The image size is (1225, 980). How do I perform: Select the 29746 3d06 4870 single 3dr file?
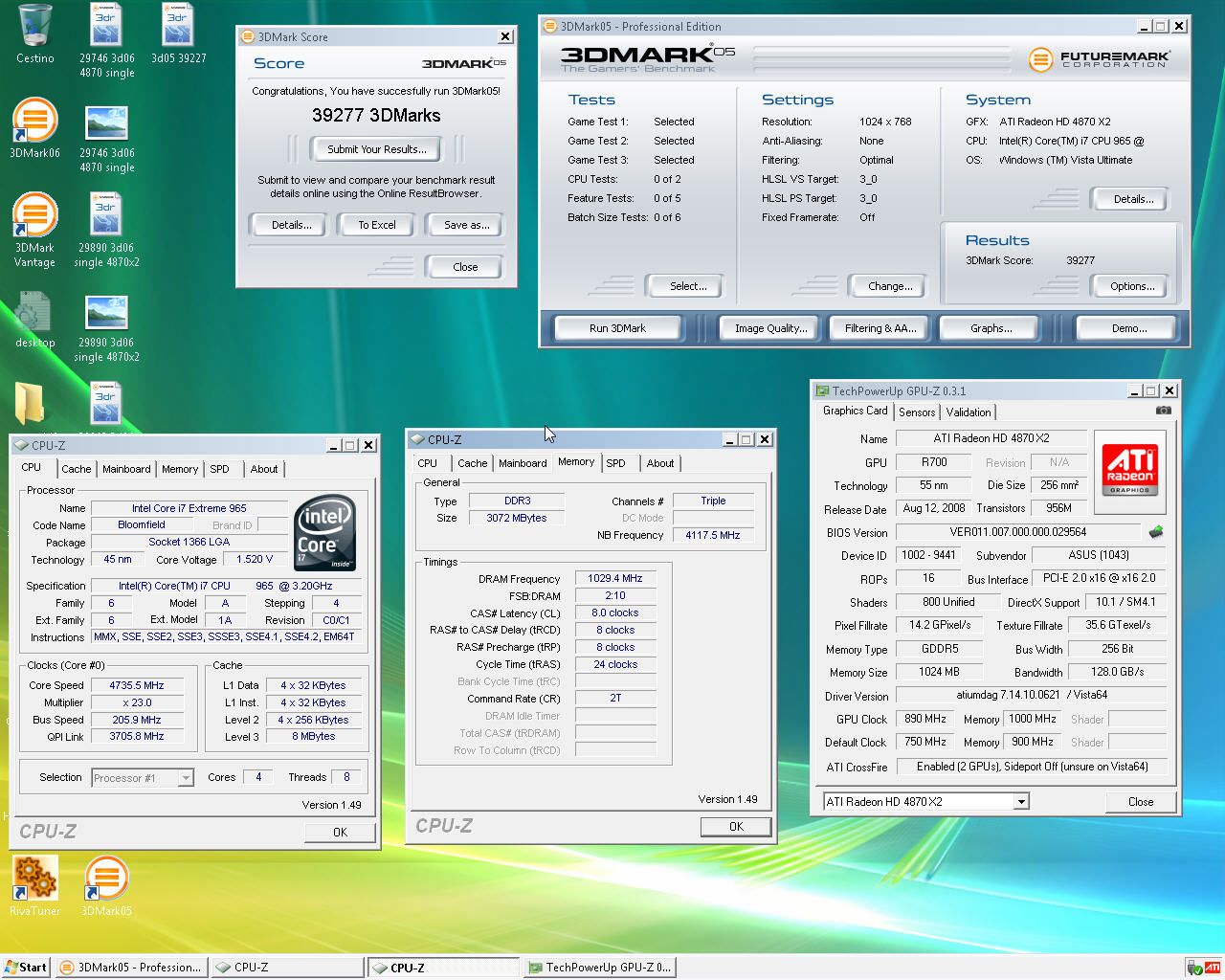tap(106, 40)
